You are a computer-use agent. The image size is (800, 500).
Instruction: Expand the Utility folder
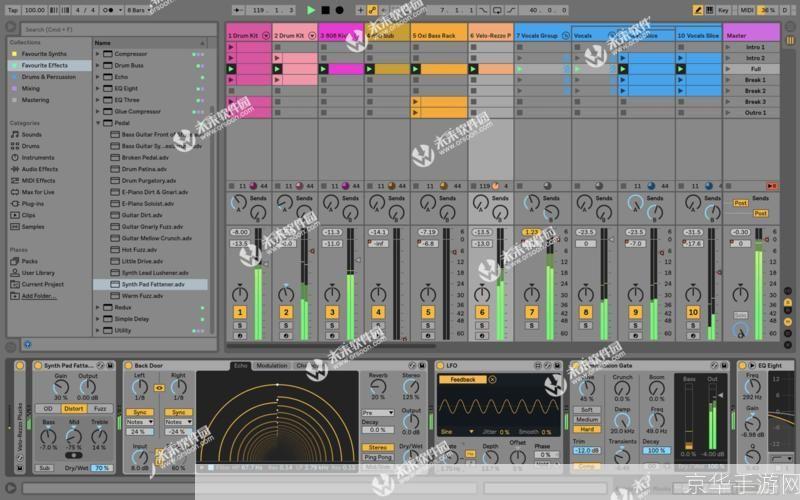(x=97, y=330)
